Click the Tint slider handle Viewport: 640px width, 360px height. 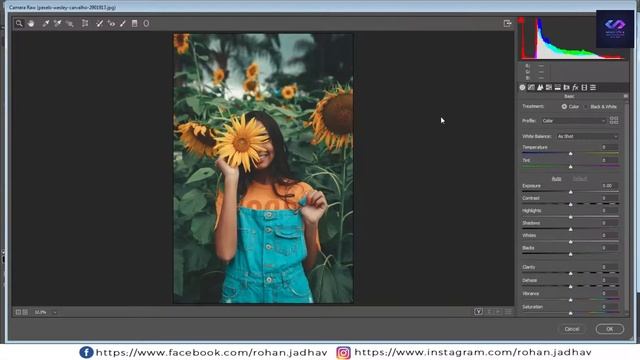(x=571, y=167)
